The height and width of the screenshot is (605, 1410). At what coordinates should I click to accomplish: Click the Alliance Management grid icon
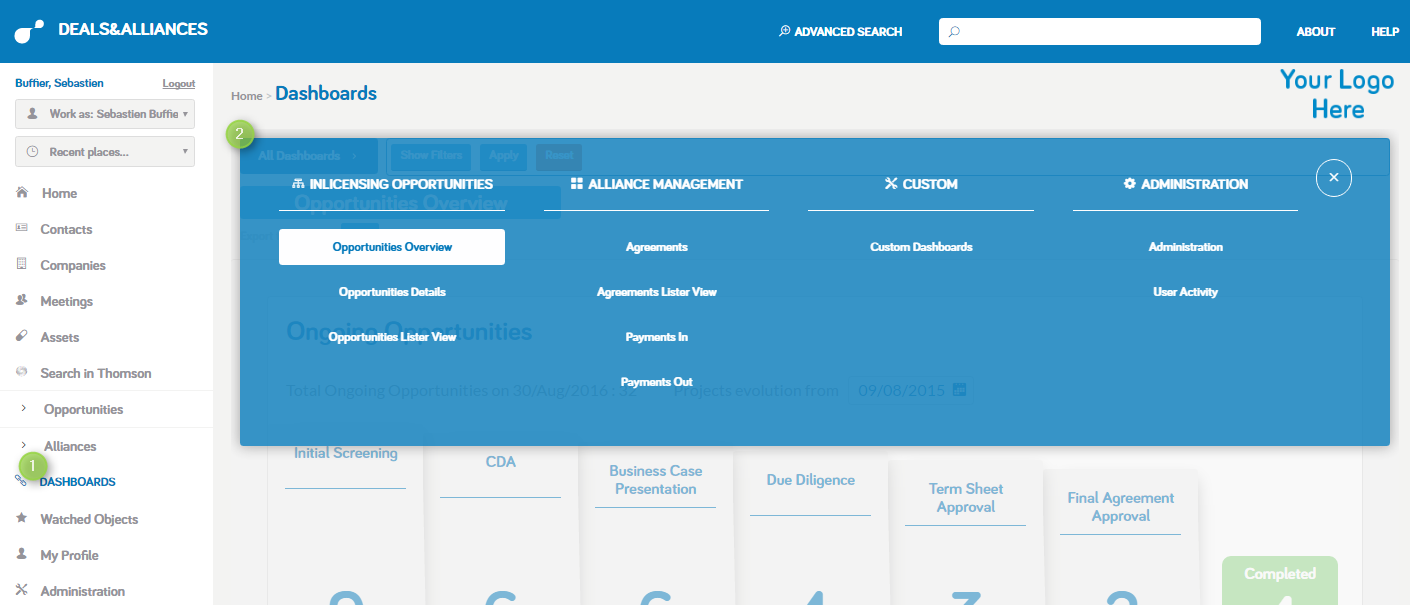click(x=576, y=184)
